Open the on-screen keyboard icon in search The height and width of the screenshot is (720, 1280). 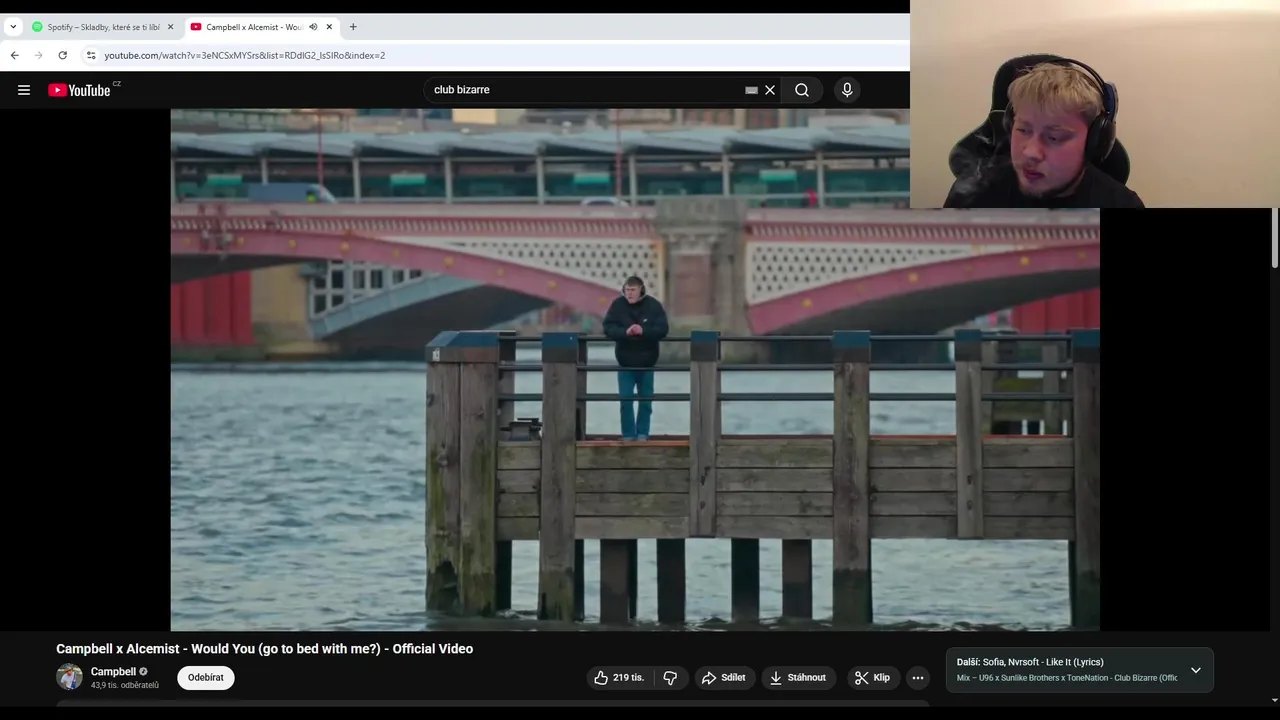[x=751, y=90]
